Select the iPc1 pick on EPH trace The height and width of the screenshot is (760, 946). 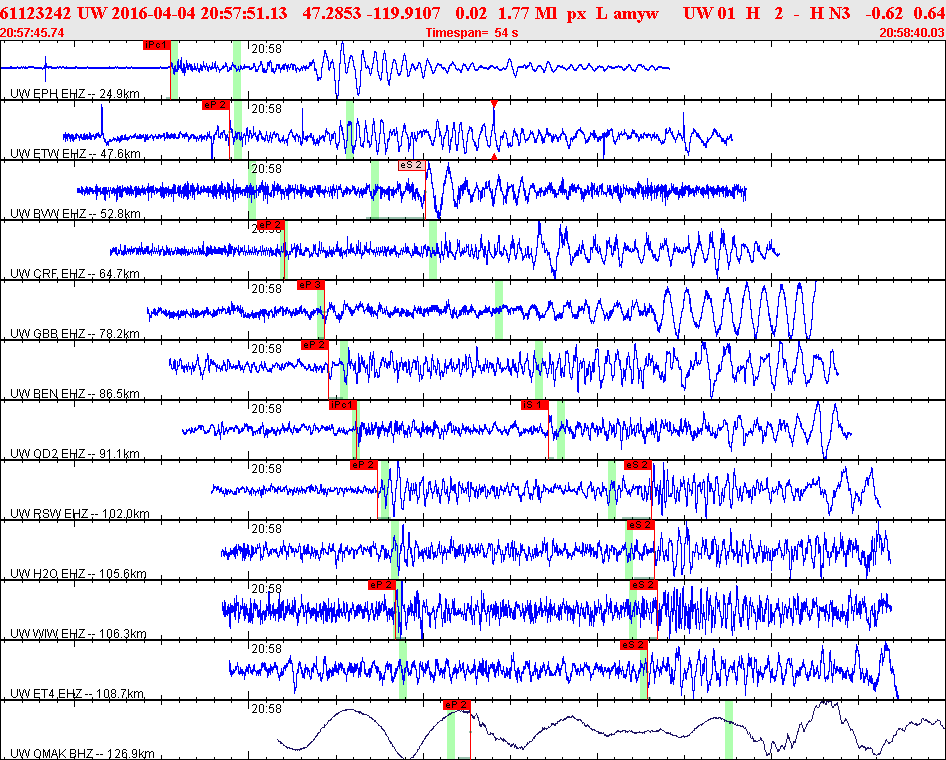[x=157, y=45]
